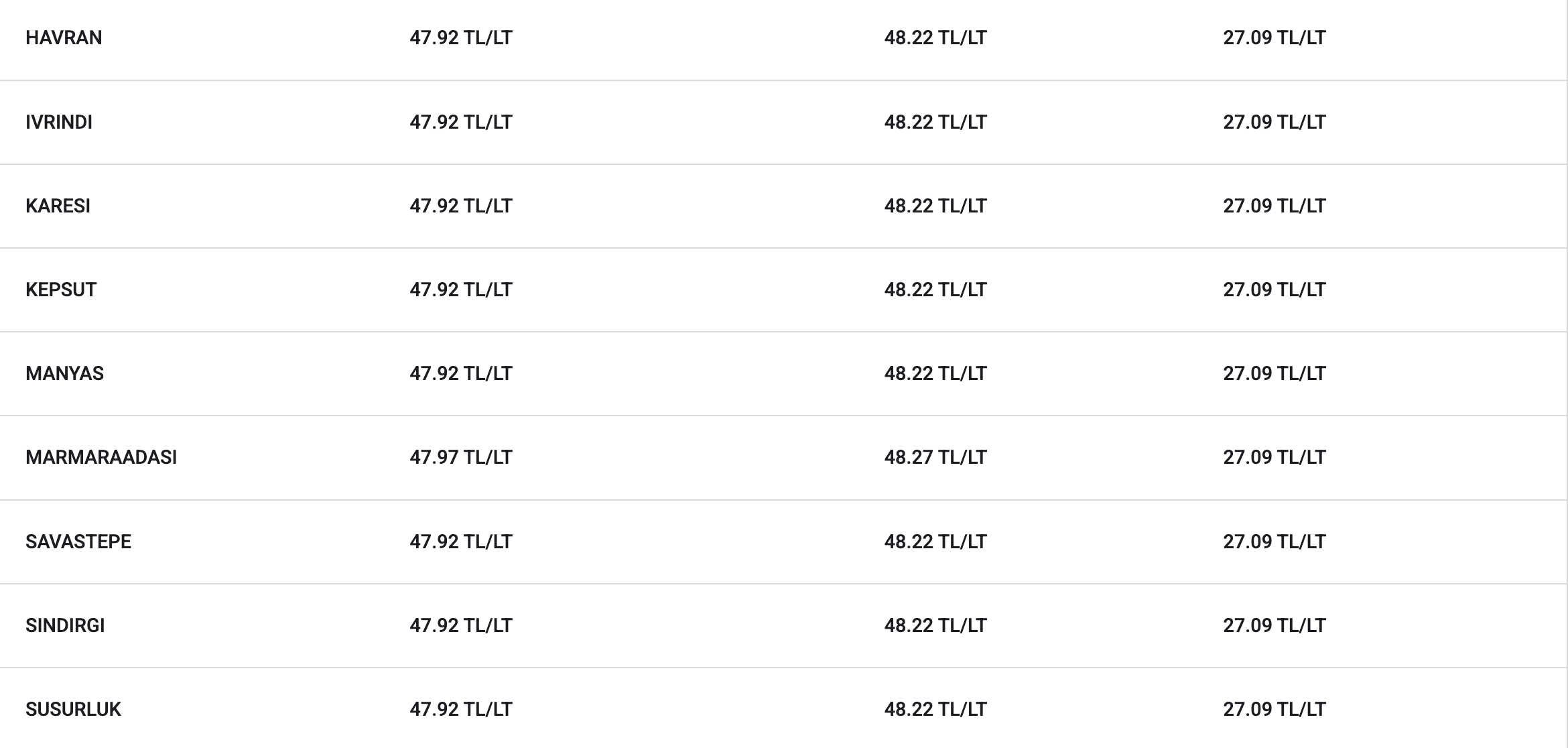Screen dimensions: 1568x748
Task: Click MANYAS's 48.22 TL/LT price
Action: tap(935, 373)
